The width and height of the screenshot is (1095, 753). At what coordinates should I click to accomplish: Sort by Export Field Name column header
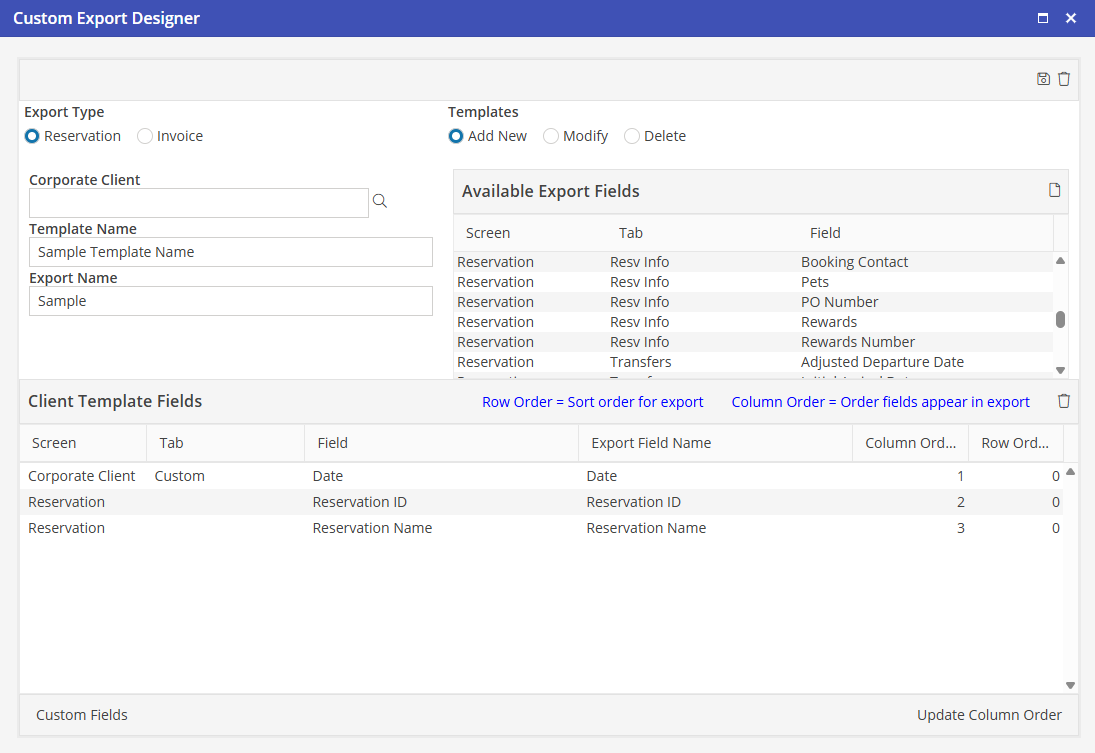[651, 443]
